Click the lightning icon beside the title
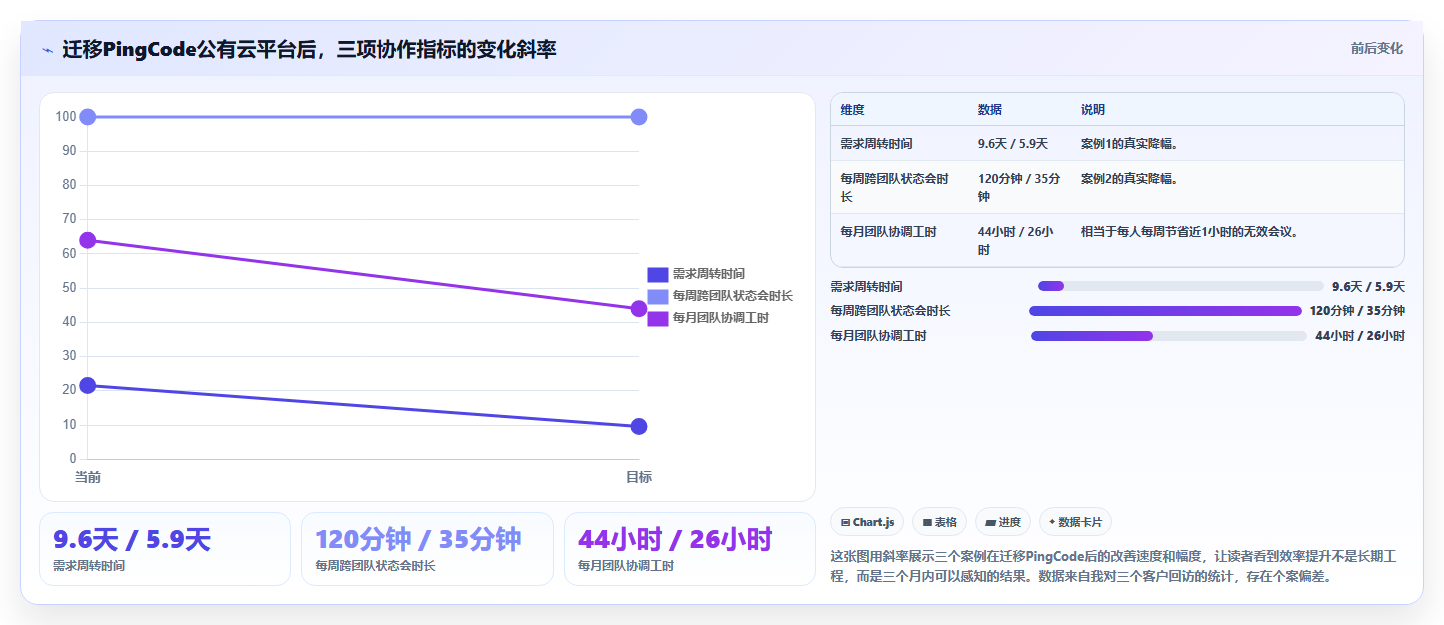 click(x=48, y=50)
